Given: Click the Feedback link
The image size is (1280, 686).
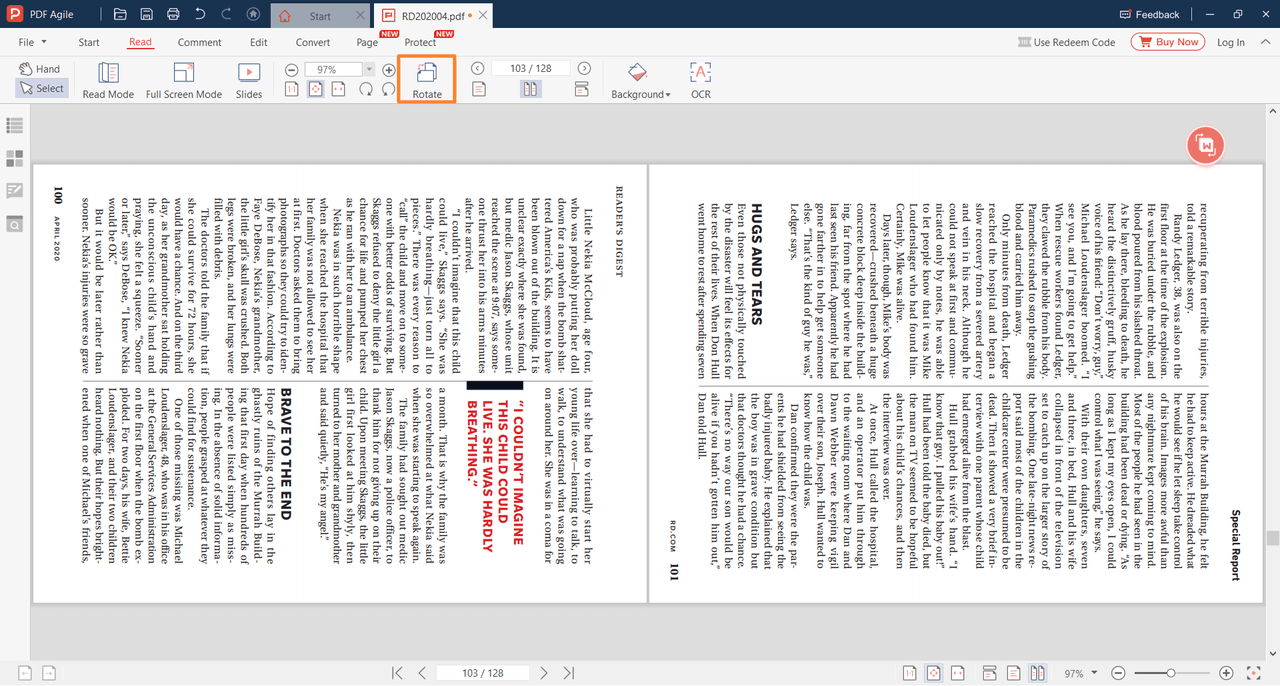Looking at the screenshot, I should tap(1149, 14).
